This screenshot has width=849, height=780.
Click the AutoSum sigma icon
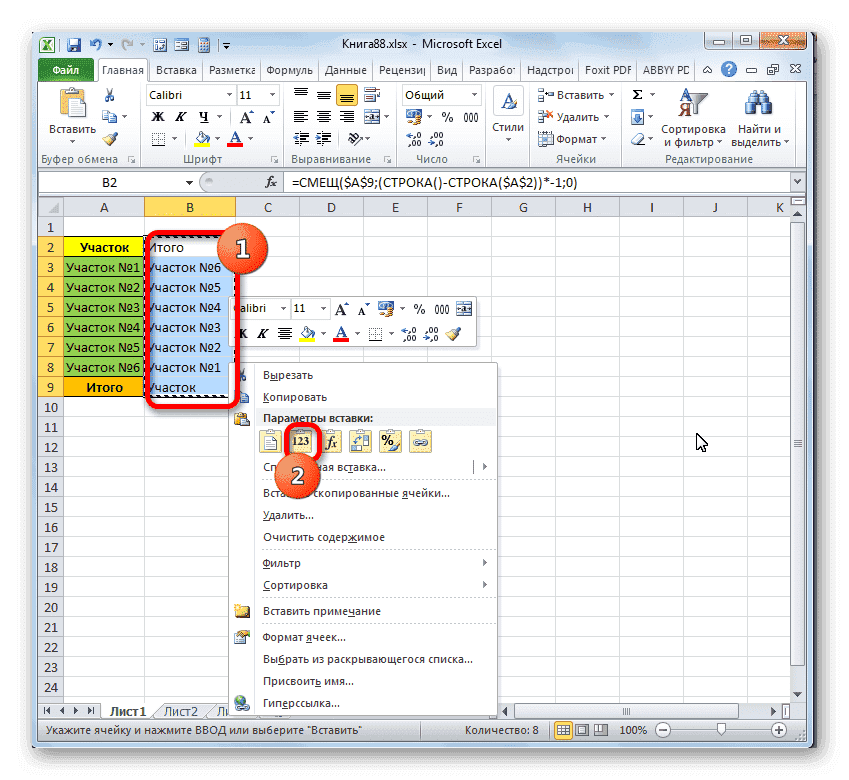(x=637, y=93)
